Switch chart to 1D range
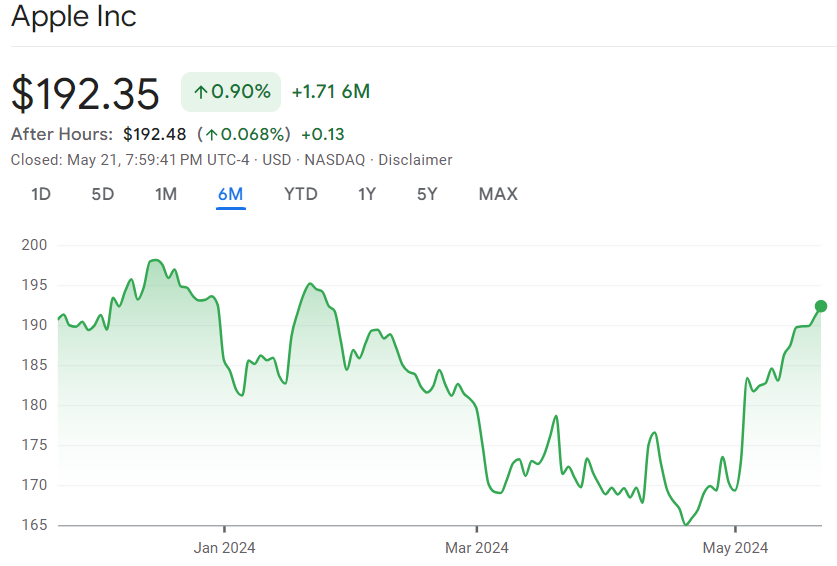837x566 pixels. 41,194
